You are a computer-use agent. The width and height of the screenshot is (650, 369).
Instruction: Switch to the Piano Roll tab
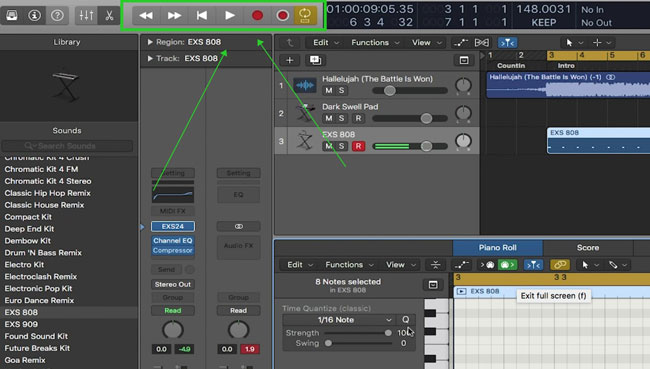[497, 248]
